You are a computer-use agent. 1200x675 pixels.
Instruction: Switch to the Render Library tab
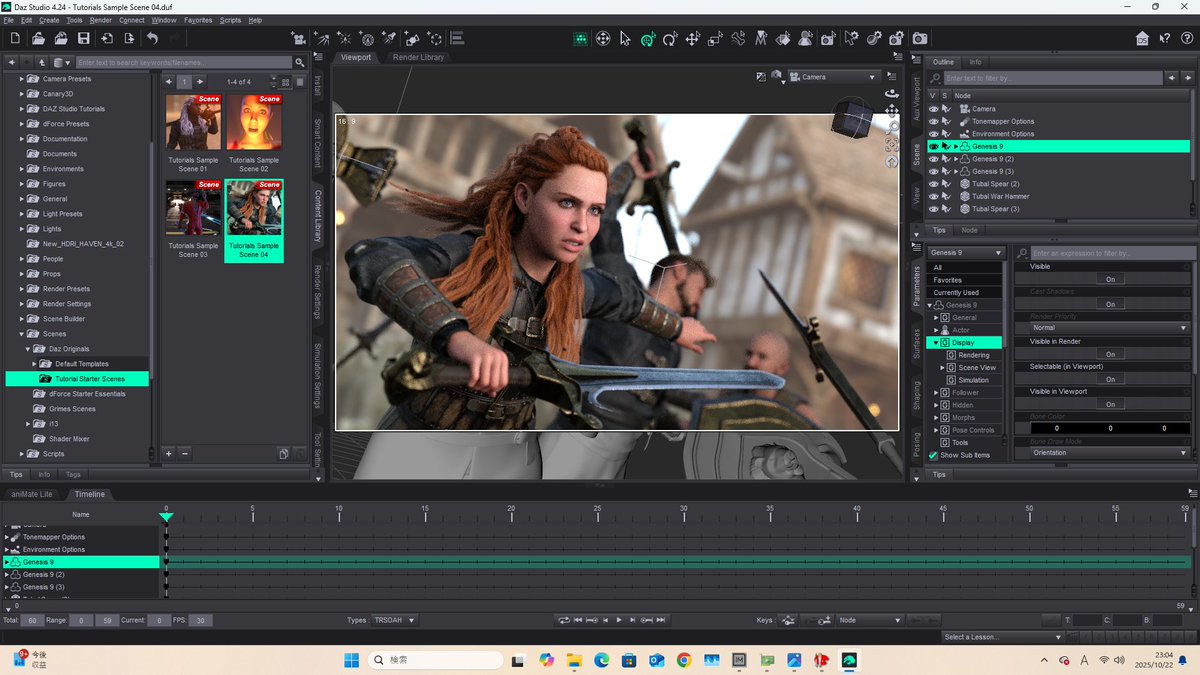(418, 57)
